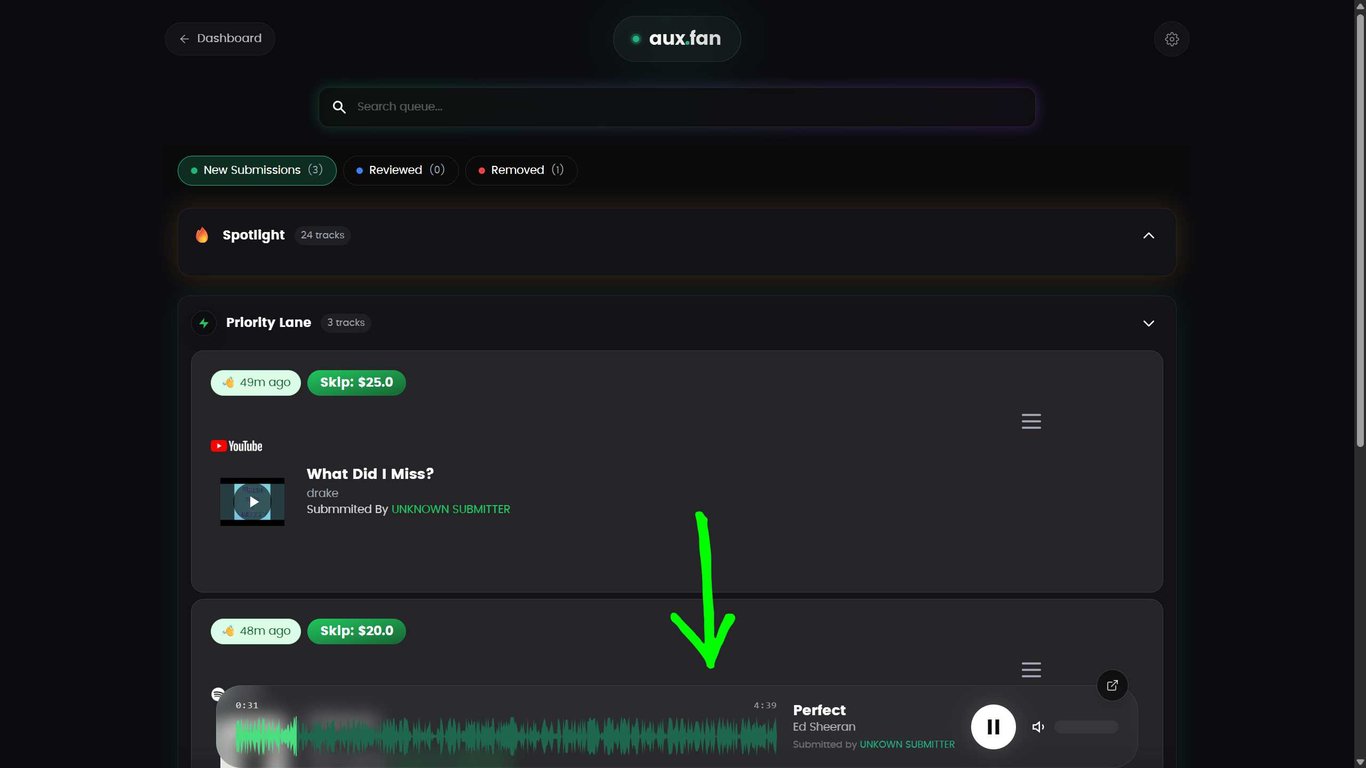Adjust the player volume slider
1366x768 pixels.
(1086, 727)
